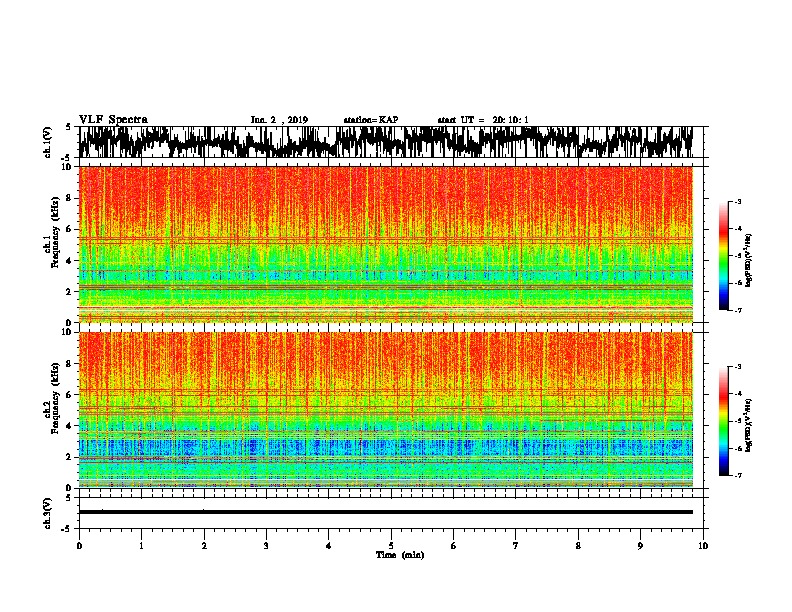Click the "-3" label atop ch.1 color bar
This screenshot has width=792, height=612.
[737, 201]
